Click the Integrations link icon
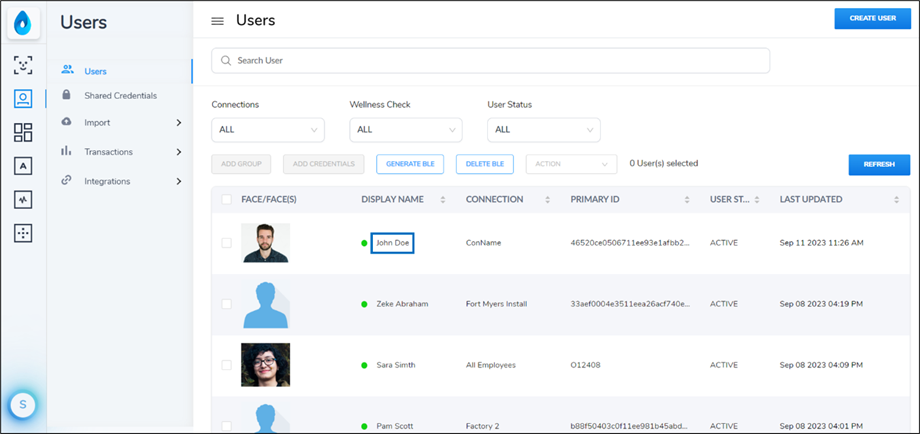The width and height of the screenshot is (920, 434). [x=66, y=181]
